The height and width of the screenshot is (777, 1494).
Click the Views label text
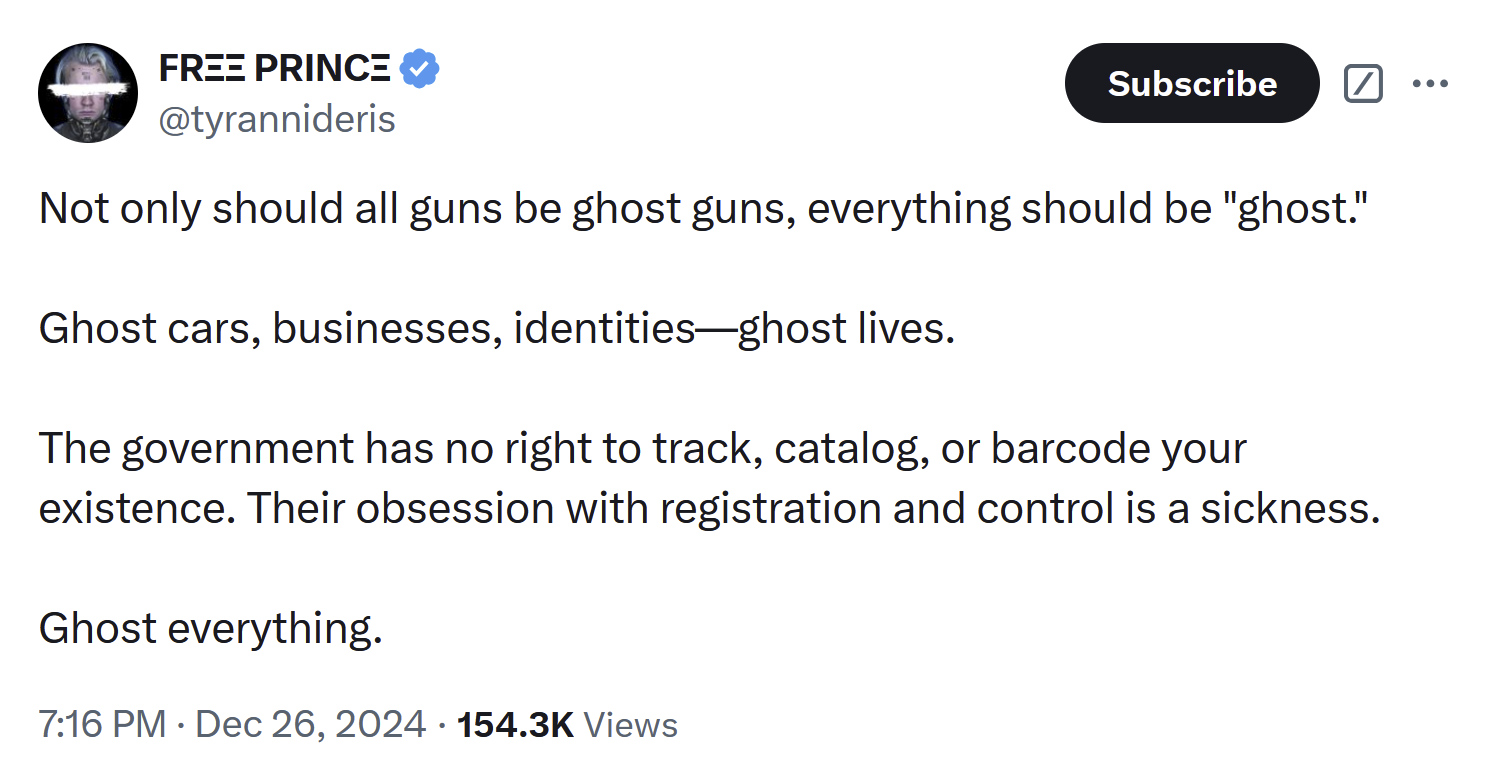(630, 724)
